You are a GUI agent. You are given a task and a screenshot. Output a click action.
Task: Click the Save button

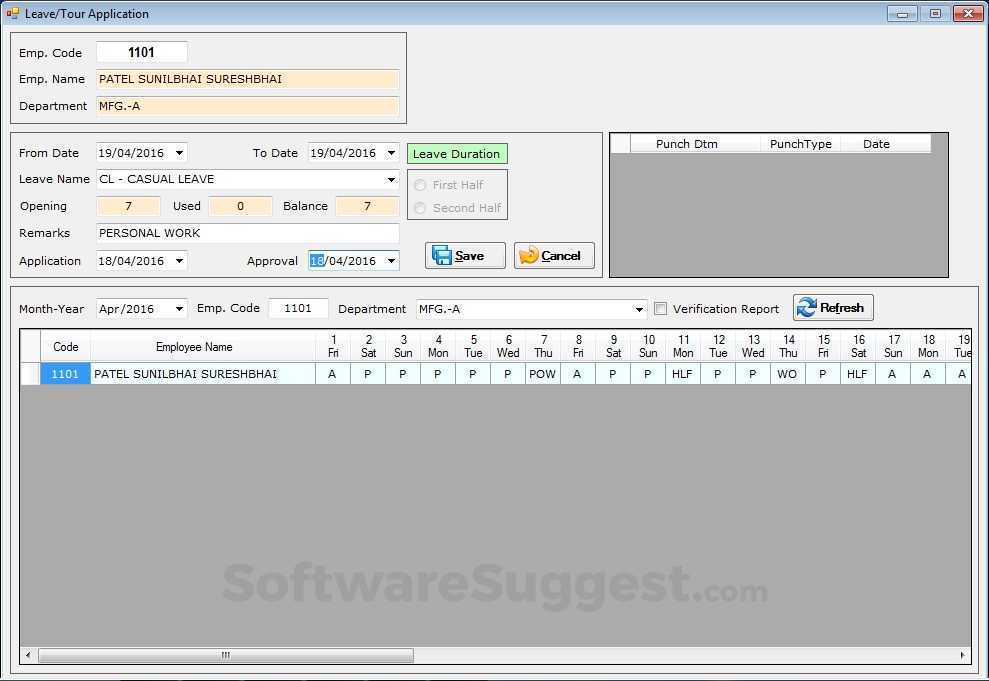(464, 255)
